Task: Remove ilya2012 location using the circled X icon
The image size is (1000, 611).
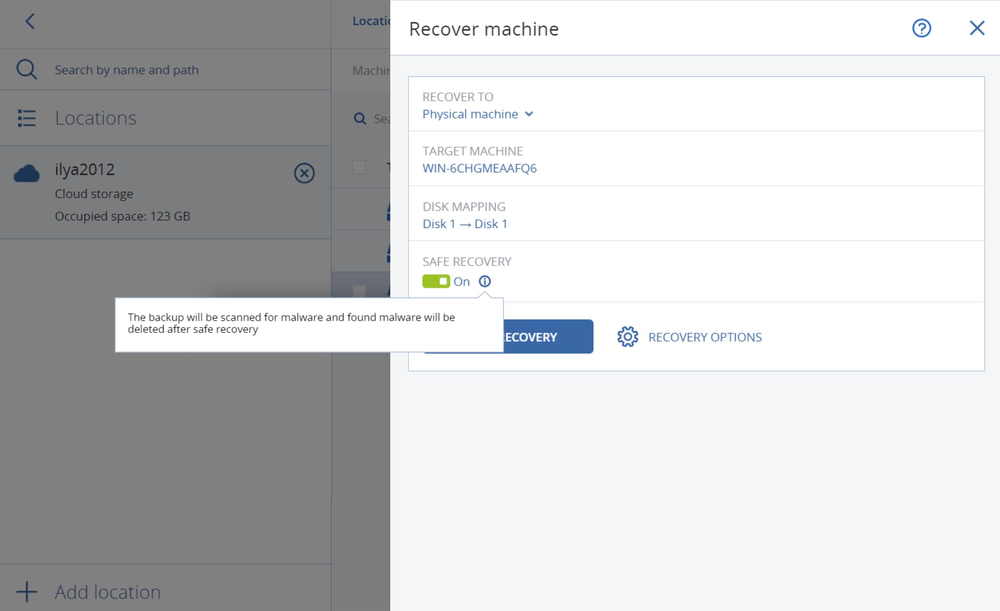Action: 304,173
